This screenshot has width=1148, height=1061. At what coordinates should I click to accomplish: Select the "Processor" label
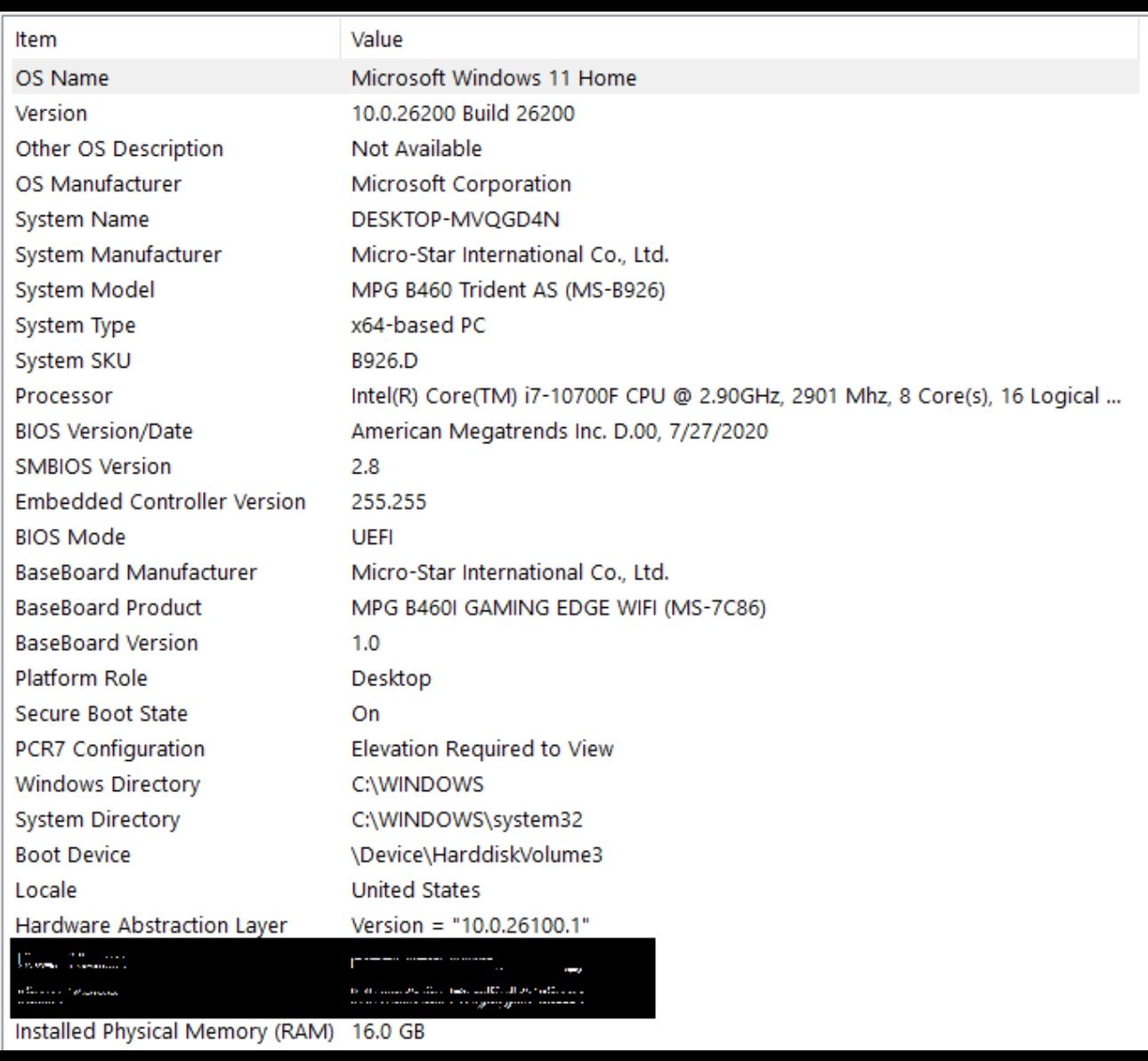(64, 396)
